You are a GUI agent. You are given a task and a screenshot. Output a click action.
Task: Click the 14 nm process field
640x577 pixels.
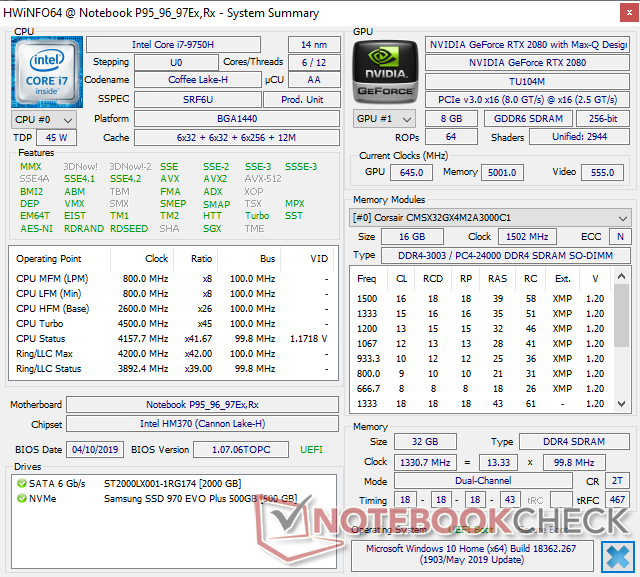pyautogui.click(x=314, y=44)
